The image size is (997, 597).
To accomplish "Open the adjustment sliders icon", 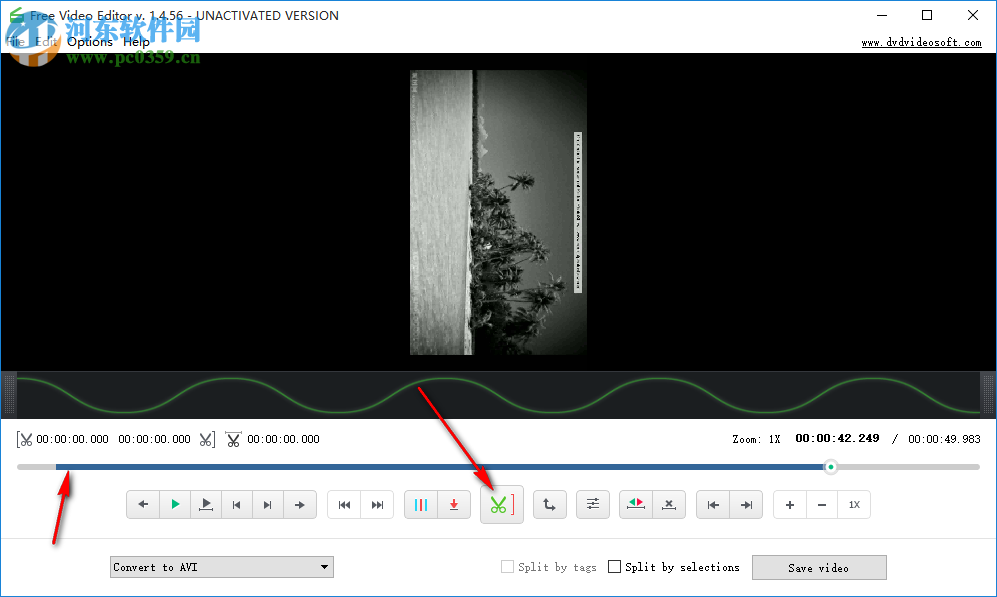I will point(593,504).
